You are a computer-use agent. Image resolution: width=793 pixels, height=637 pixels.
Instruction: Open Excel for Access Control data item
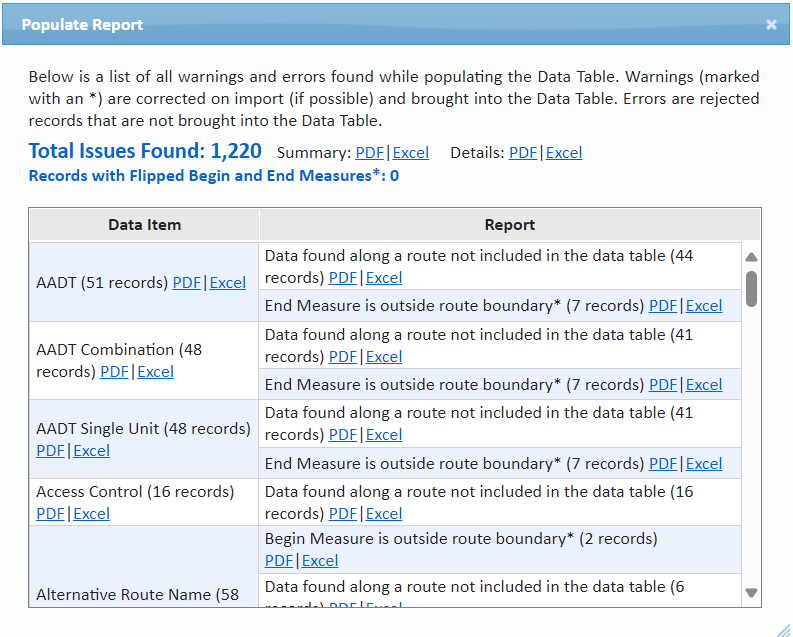92,514
